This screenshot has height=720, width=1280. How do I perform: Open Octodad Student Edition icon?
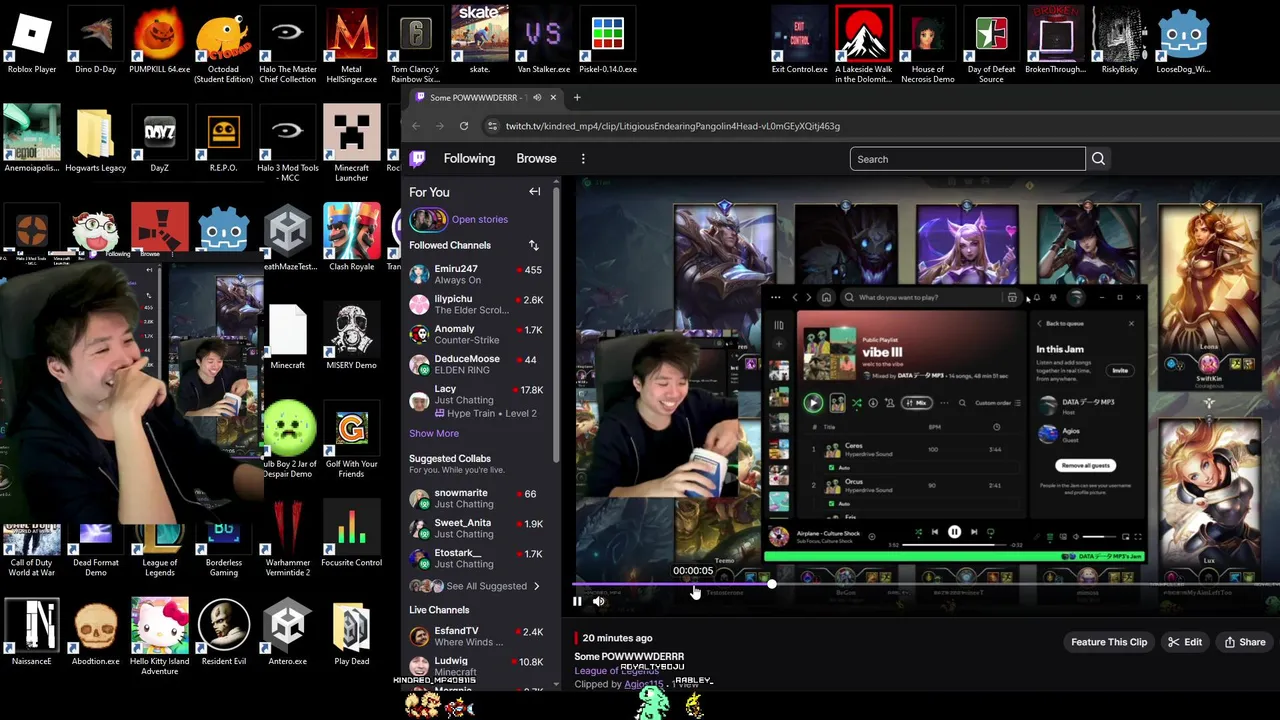(223, 45)
